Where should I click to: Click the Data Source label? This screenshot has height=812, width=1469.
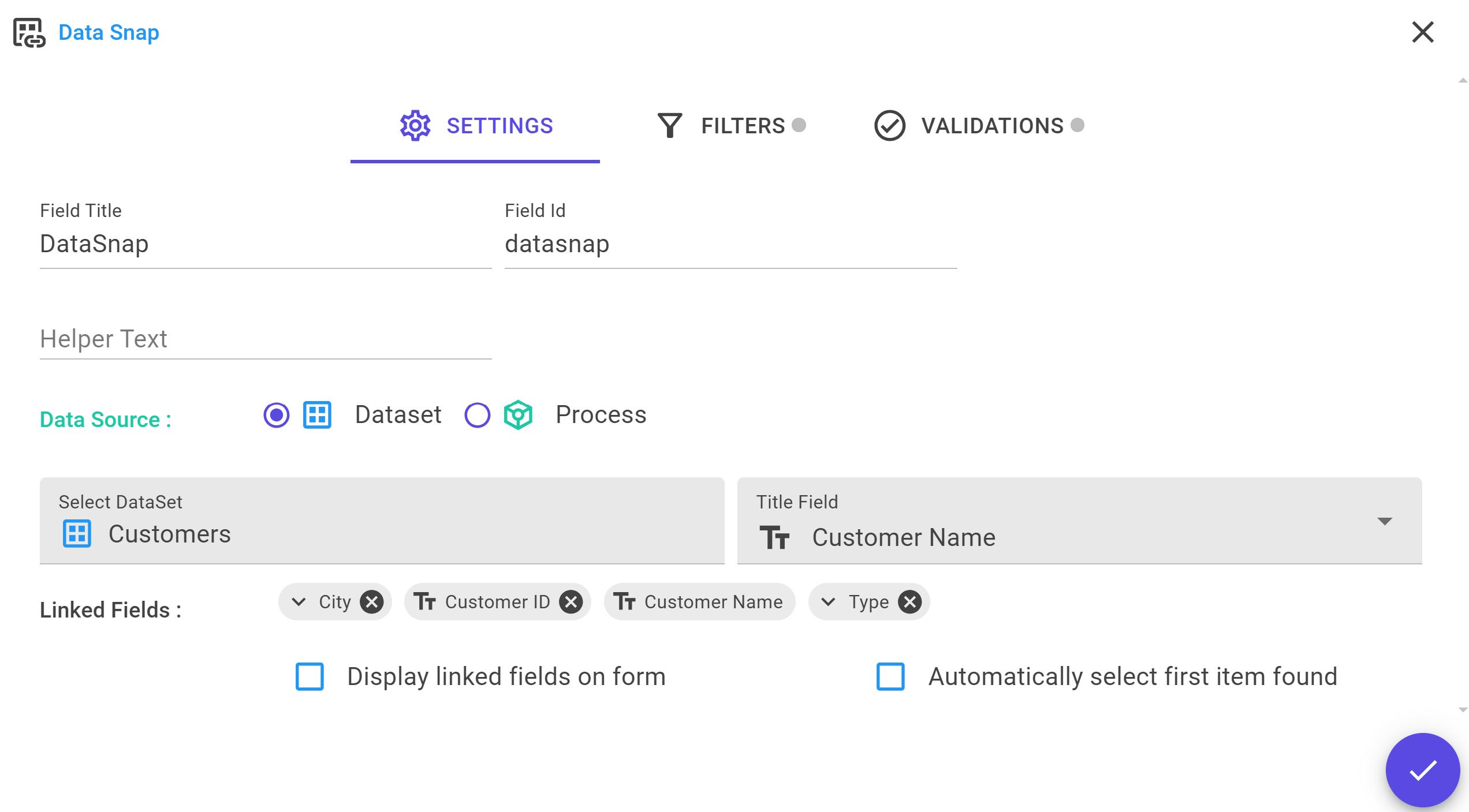point(106,420)
